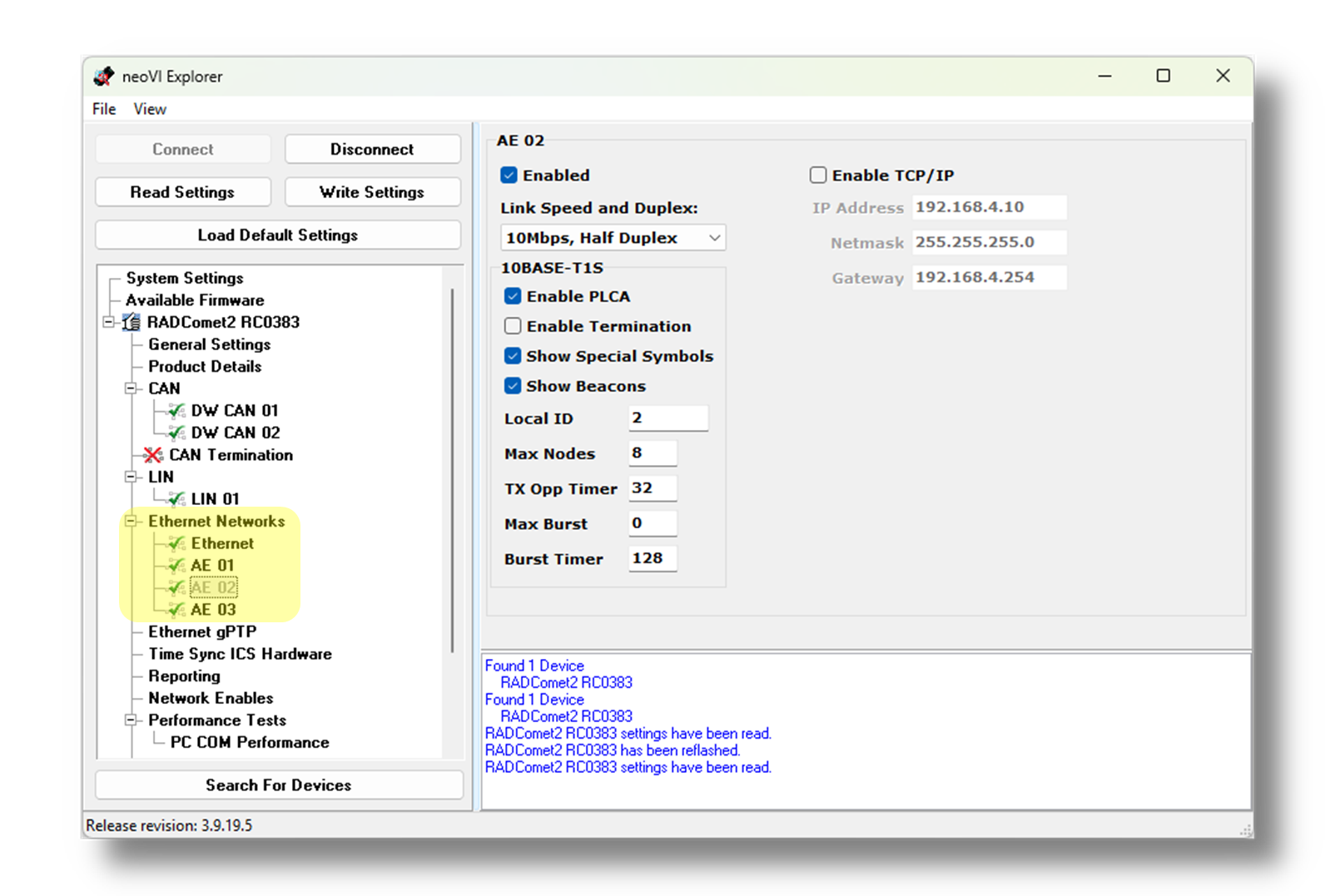The height and width of the screenshot is (896, 1335).
Task: Open the File menu
Action: pyautogui.click(x=104, y=109)
